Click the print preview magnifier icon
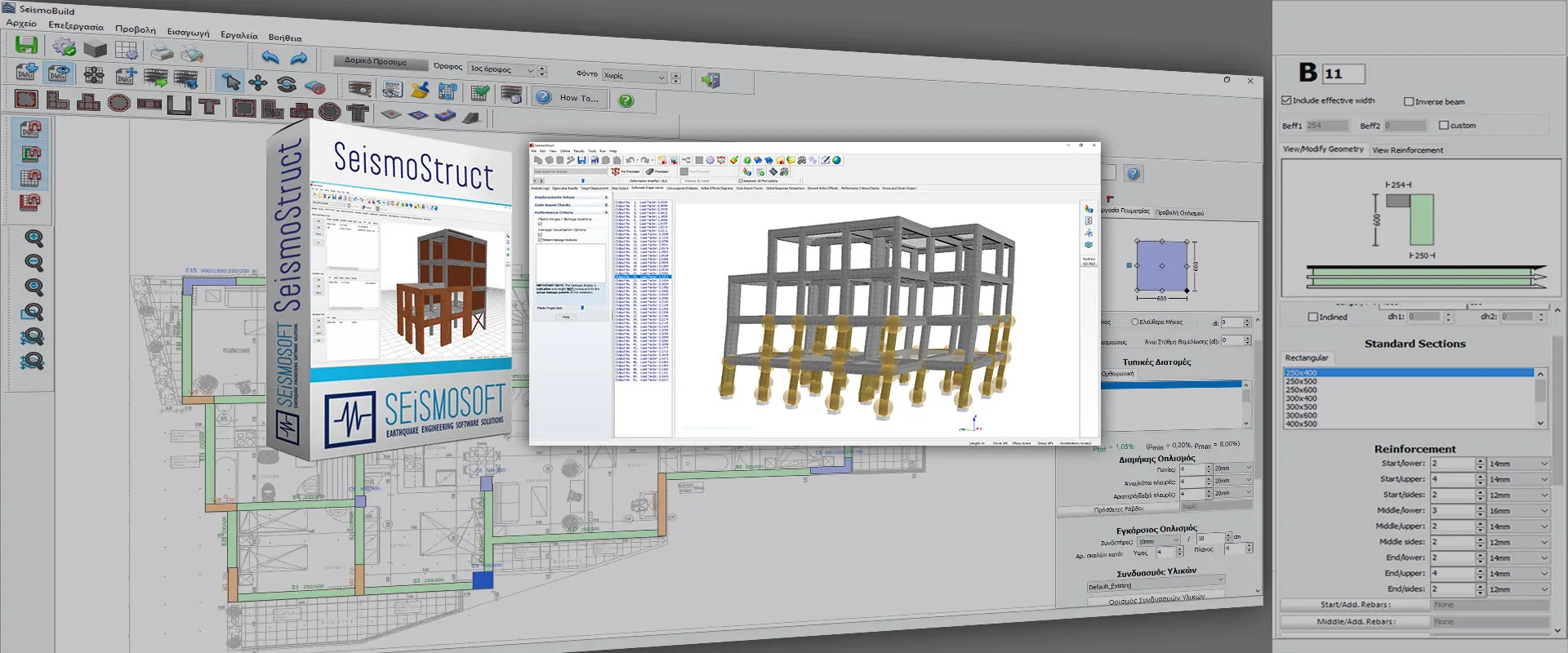Screen dimensions: 1568x653 coord(192,55)
